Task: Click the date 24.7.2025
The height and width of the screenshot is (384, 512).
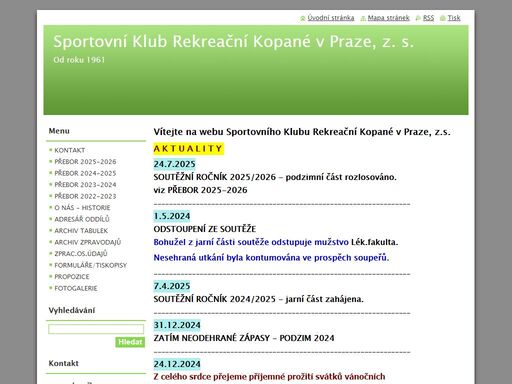Action: click(174, 164)
